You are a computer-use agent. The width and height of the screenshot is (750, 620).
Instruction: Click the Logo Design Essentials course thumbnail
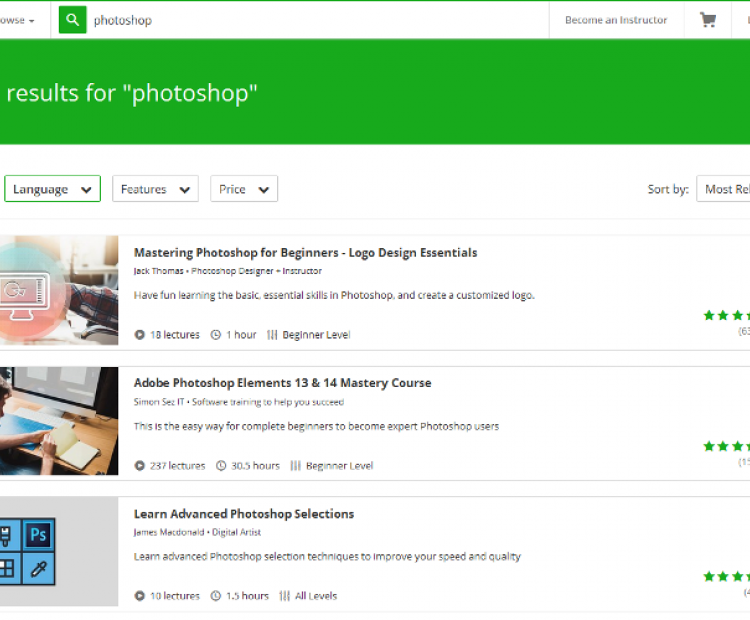[59, 290]
